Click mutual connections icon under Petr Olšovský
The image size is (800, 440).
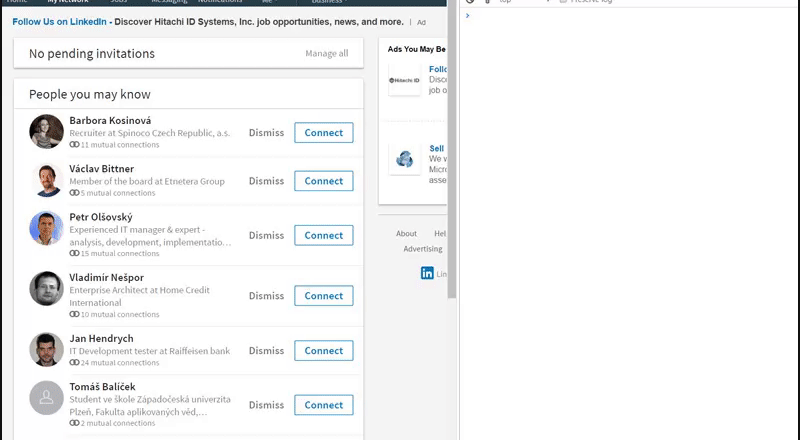point(74,253)
